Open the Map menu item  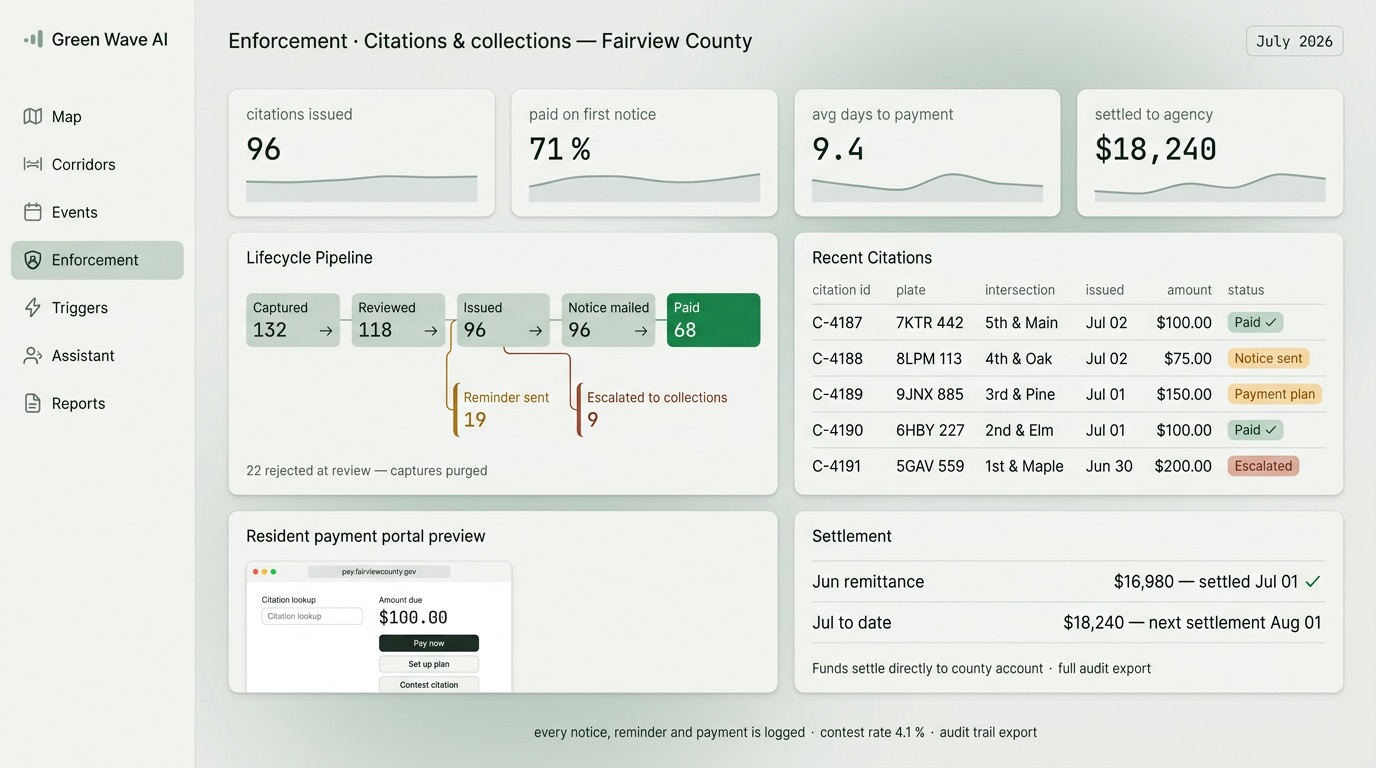point(97,116)
